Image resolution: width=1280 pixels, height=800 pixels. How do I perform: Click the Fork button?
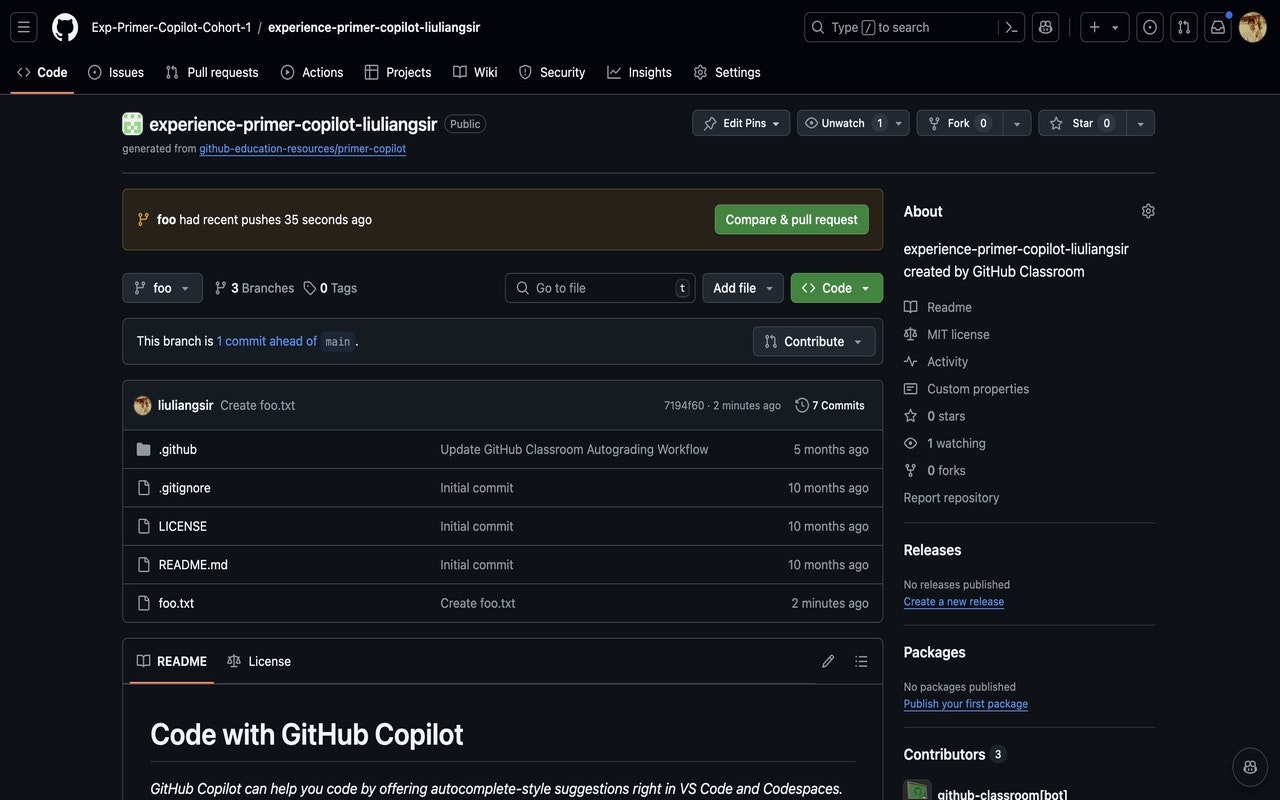click(x=959, y=123)
